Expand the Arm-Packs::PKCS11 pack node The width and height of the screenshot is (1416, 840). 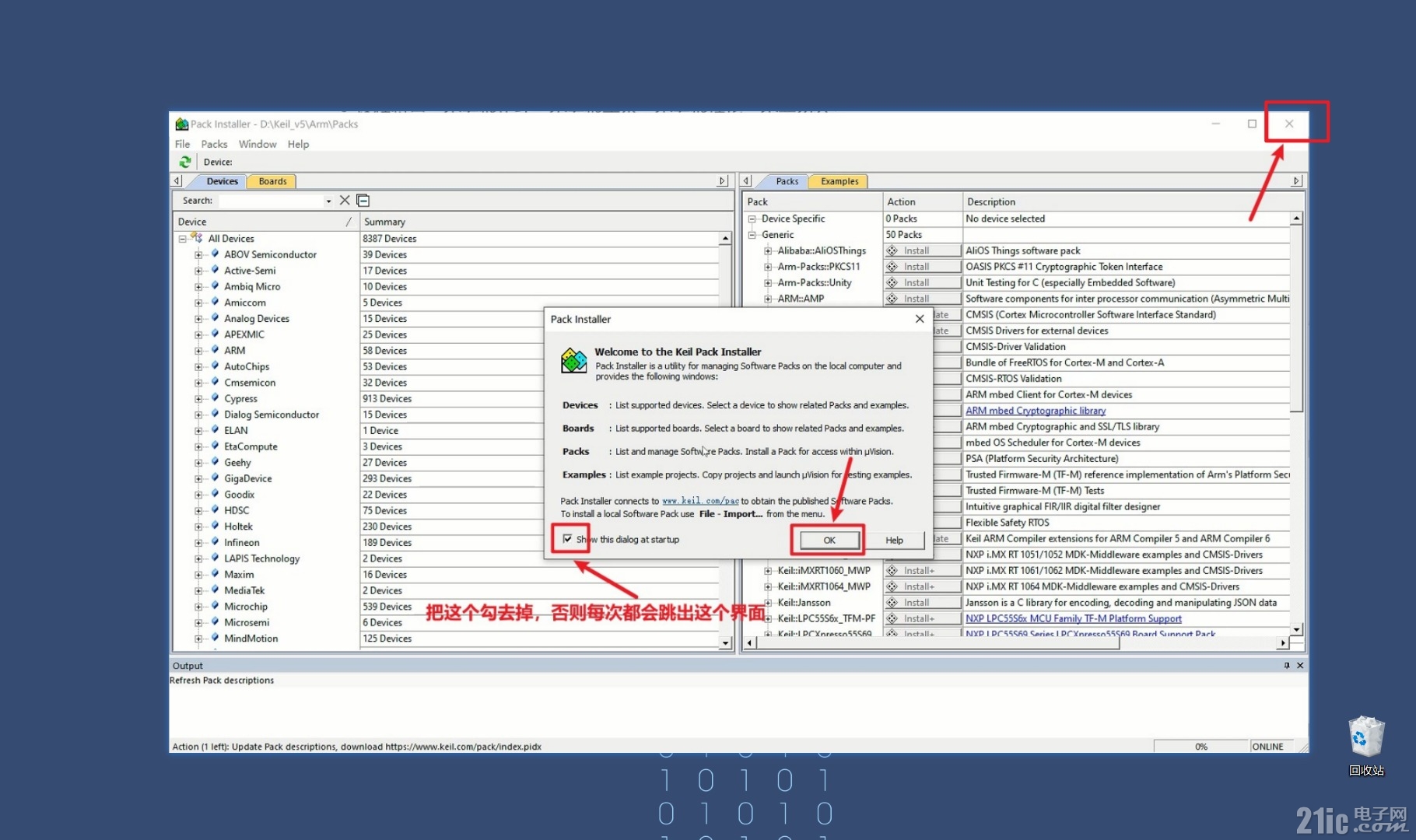pyautogui.click(x=768, y=267)
